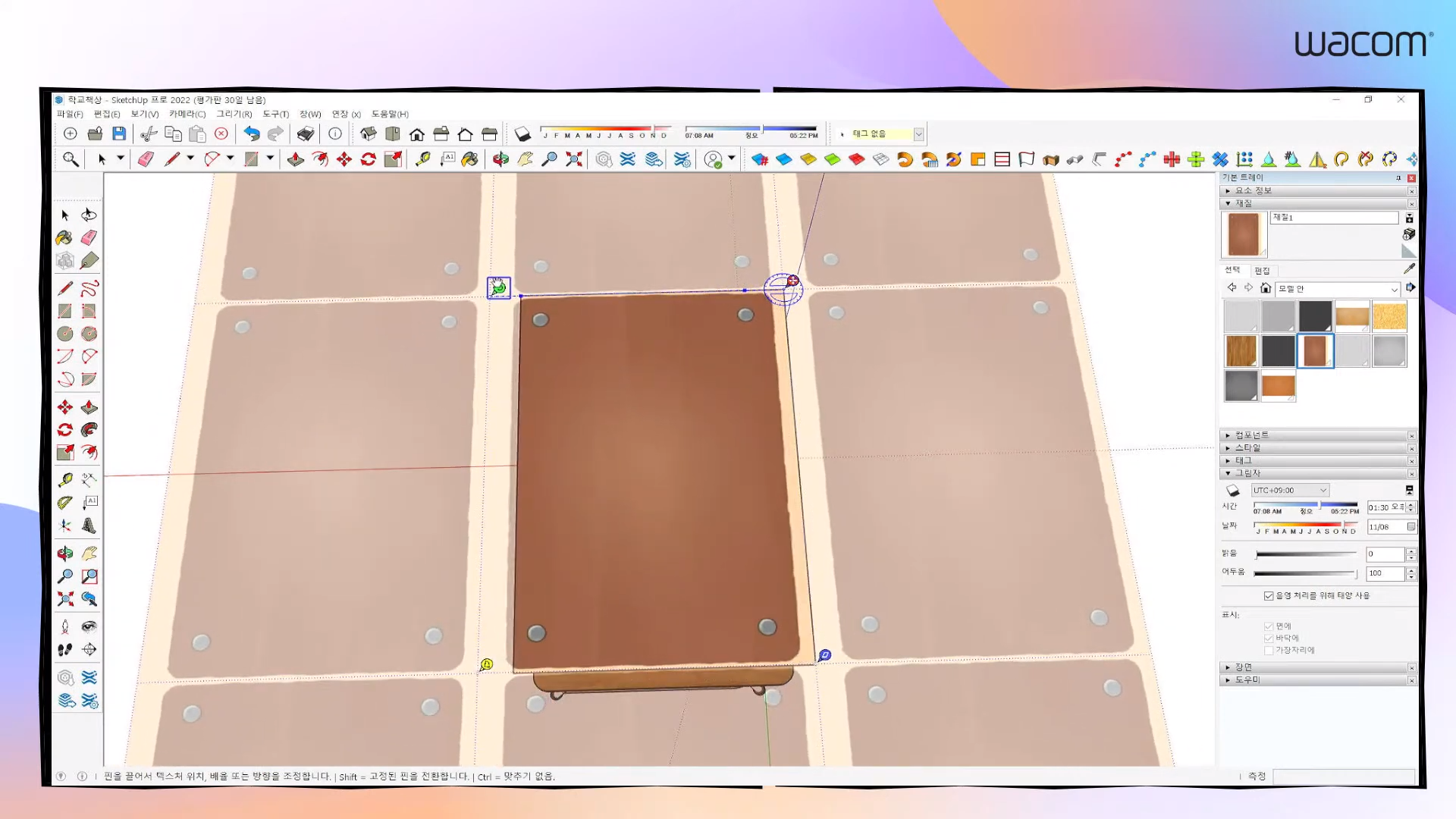Image resolution: width=1456 pixels, height=819 pixels.
Task: Open the 모델 안 materials library dropdown
Action: click(x=1338, y=289)
